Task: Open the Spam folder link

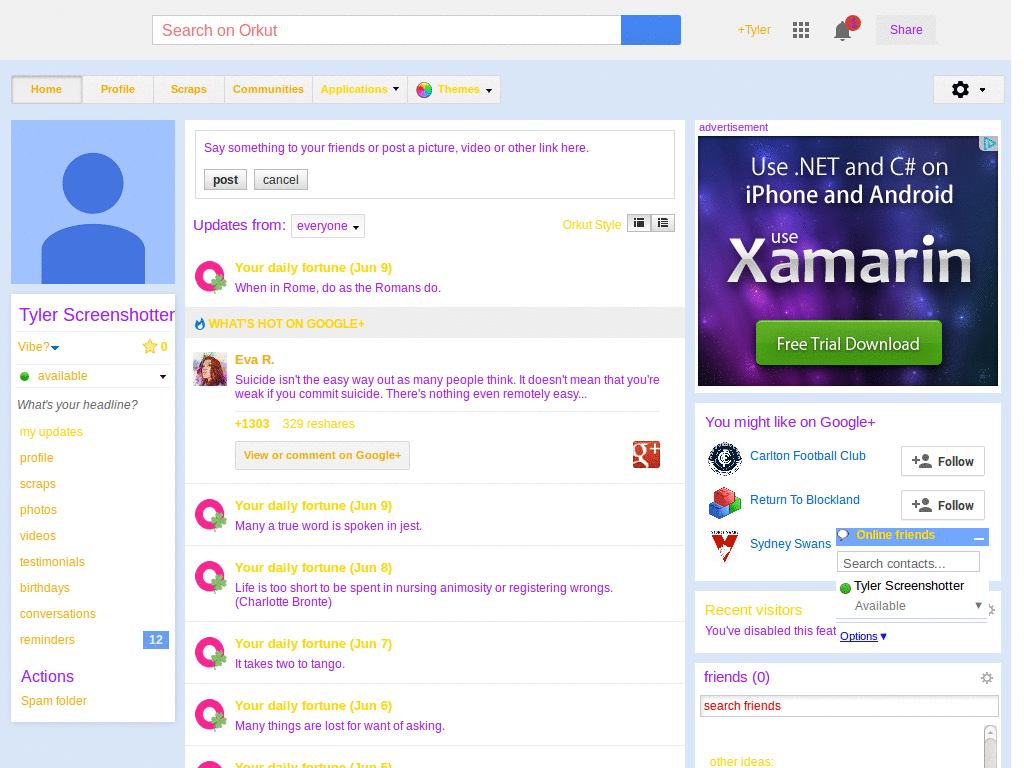Action: click(x=54, y=701)
